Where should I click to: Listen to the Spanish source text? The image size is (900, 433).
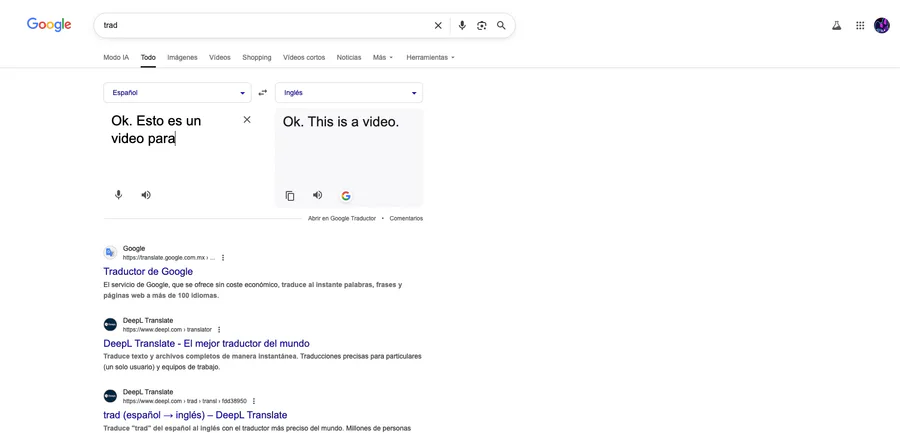(x=146, y=195)
